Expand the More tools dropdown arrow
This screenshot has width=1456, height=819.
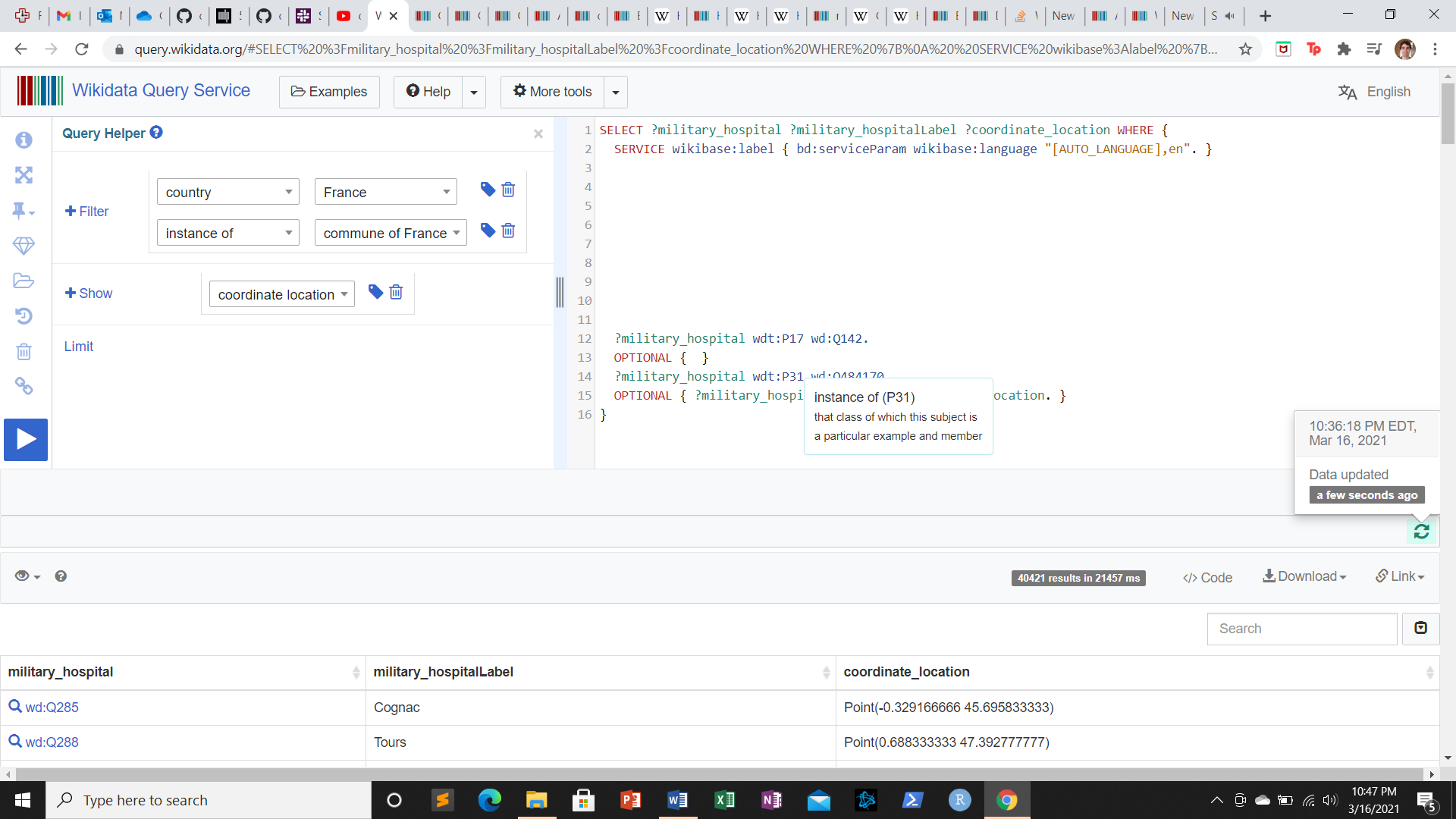click(x=616, y=93)
